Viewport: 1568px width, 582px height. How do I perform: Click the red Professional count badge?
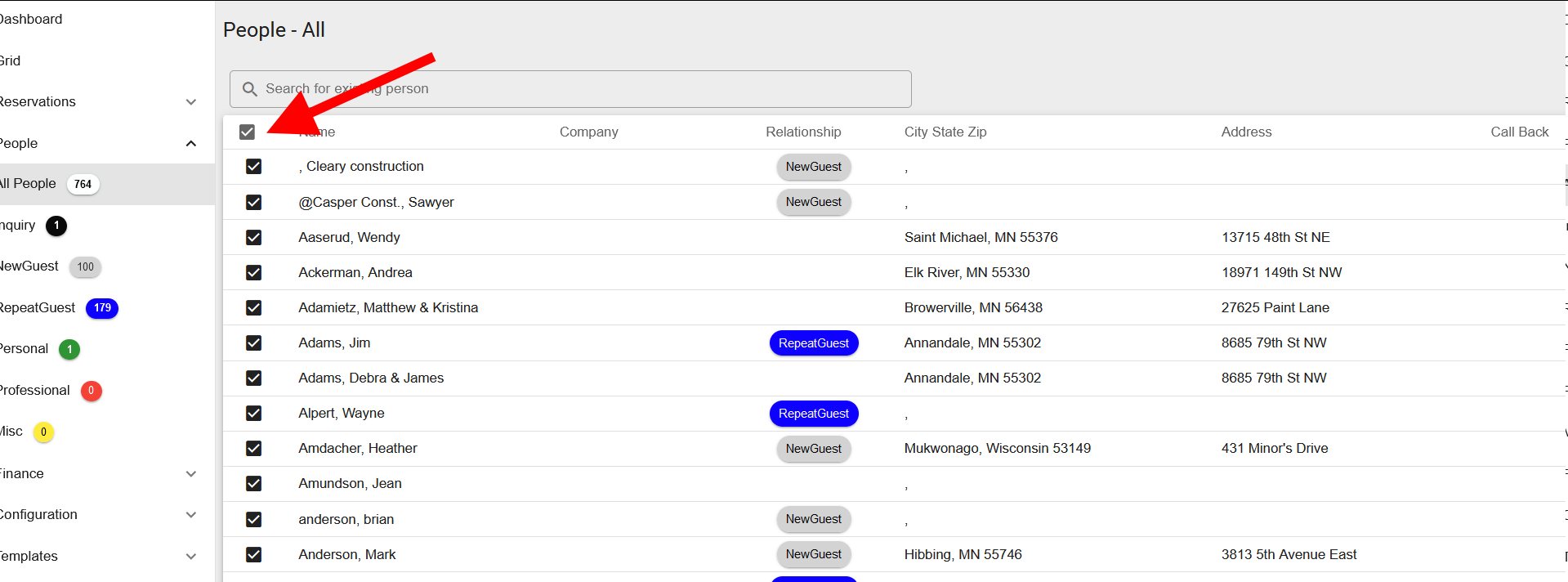(x=91, y=391)
